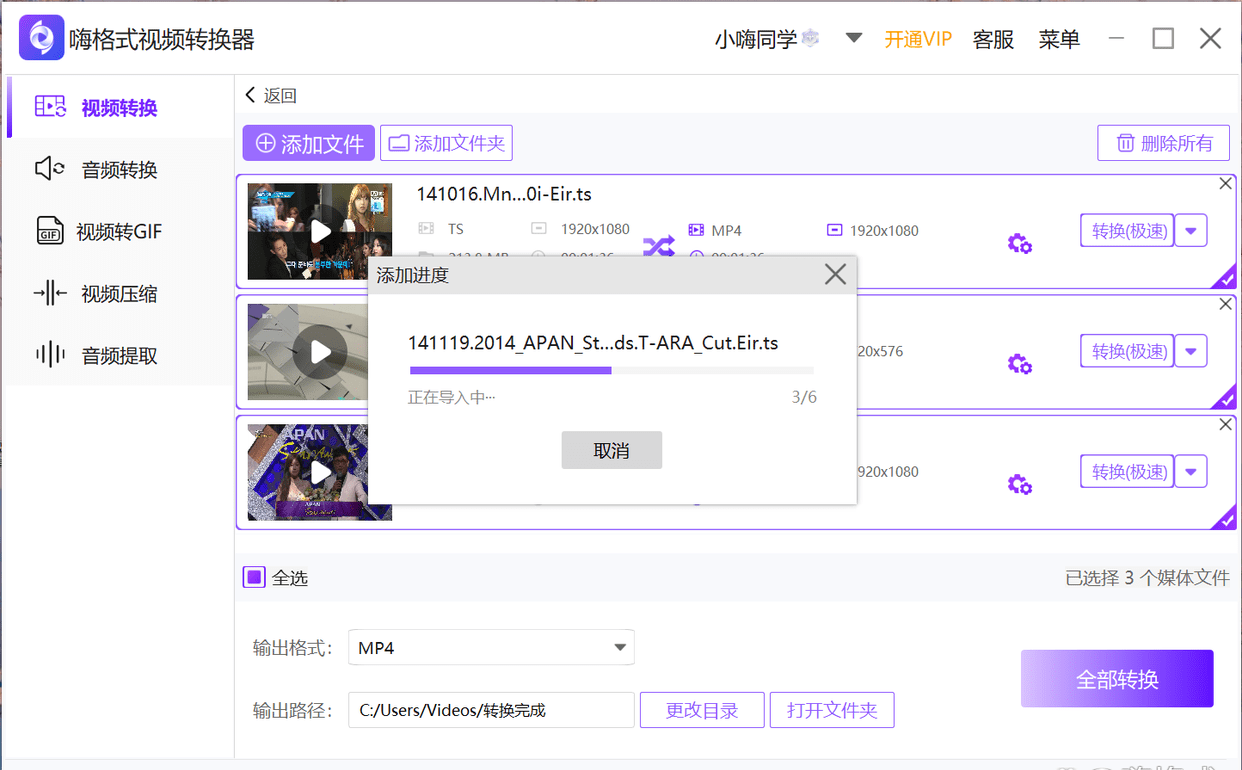
Task: Cancel the file import with 取消
Action: click(611, 450)
